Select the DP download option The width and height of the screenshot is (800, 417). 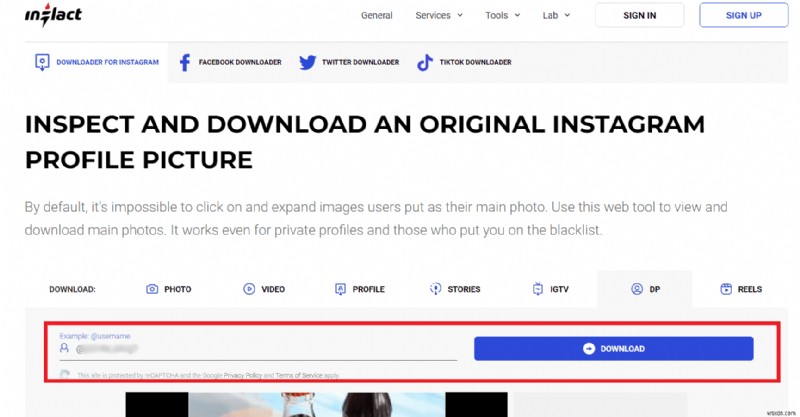(645, 289)
